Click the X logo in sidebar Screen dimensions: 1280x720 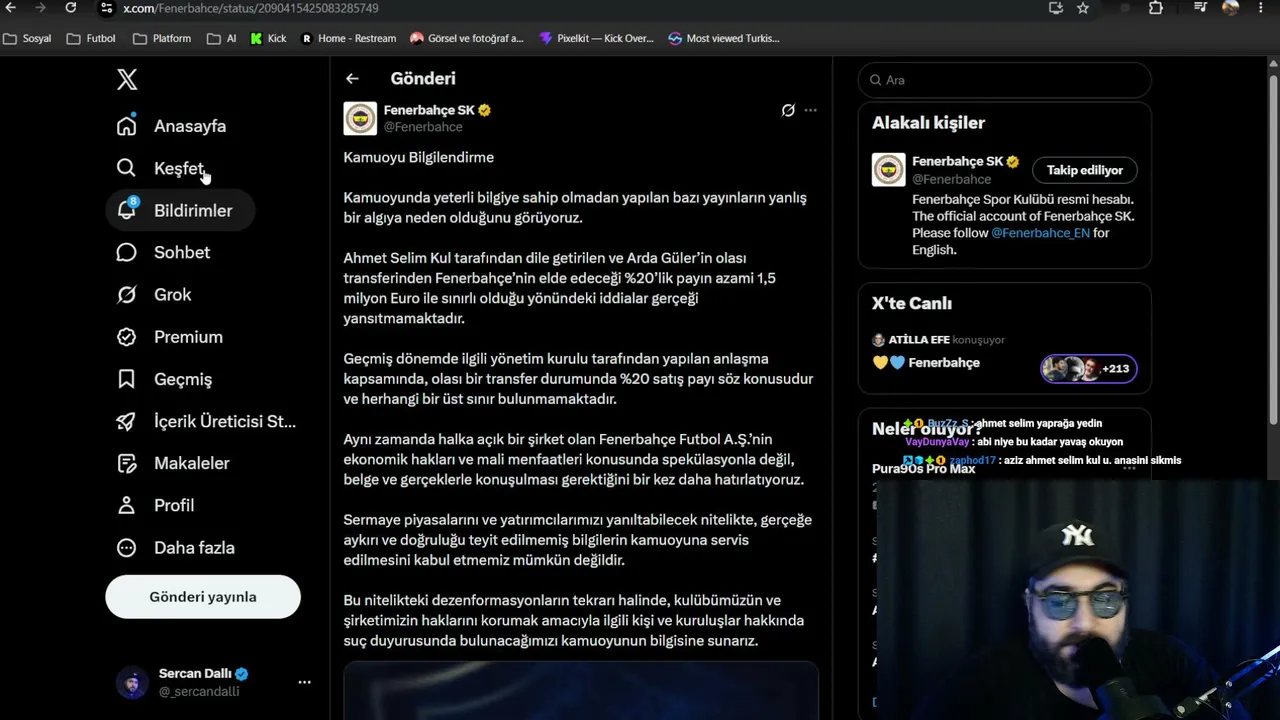click(127, 80)
